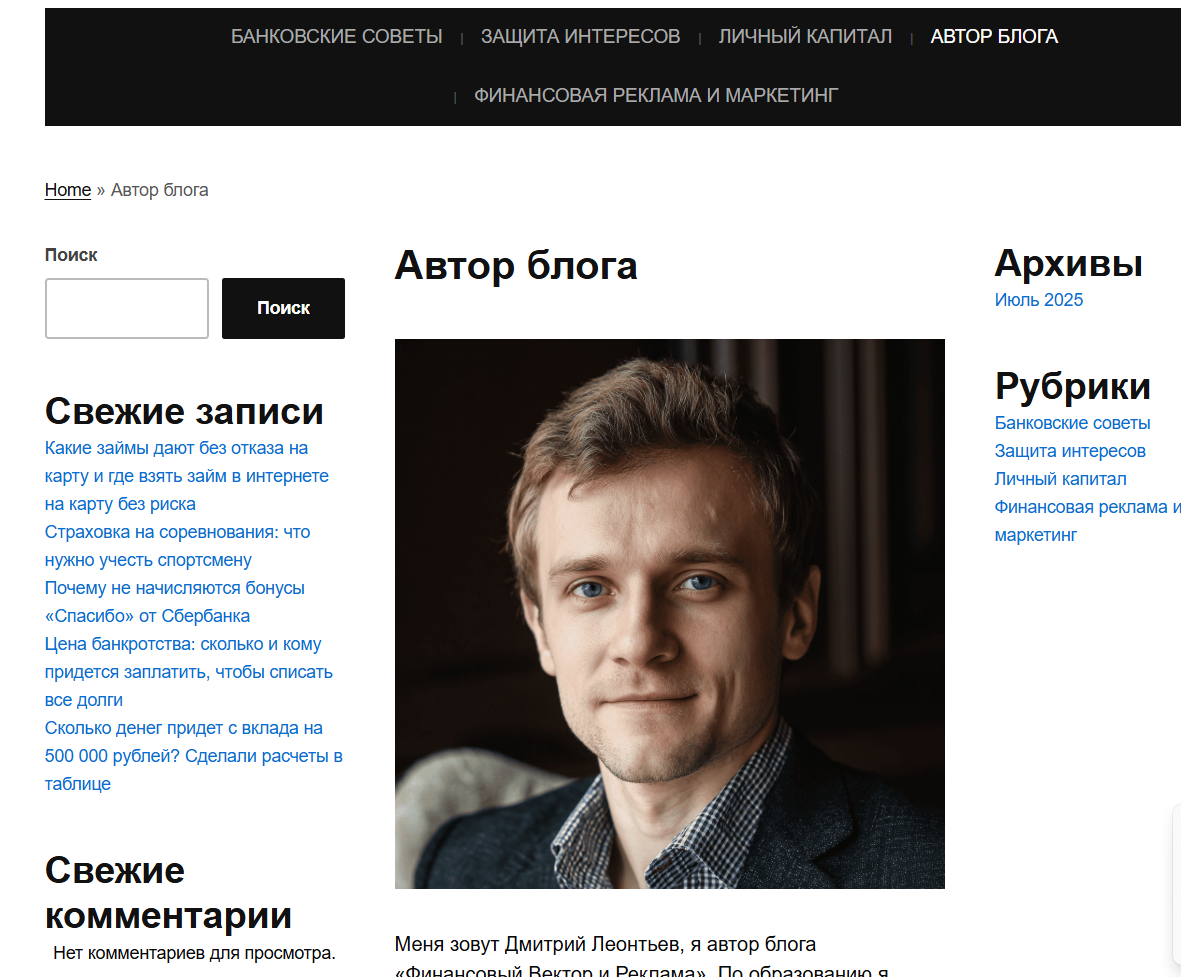Click the author portrait photo
Screen dimensions: 1181x977
point(670,614)
